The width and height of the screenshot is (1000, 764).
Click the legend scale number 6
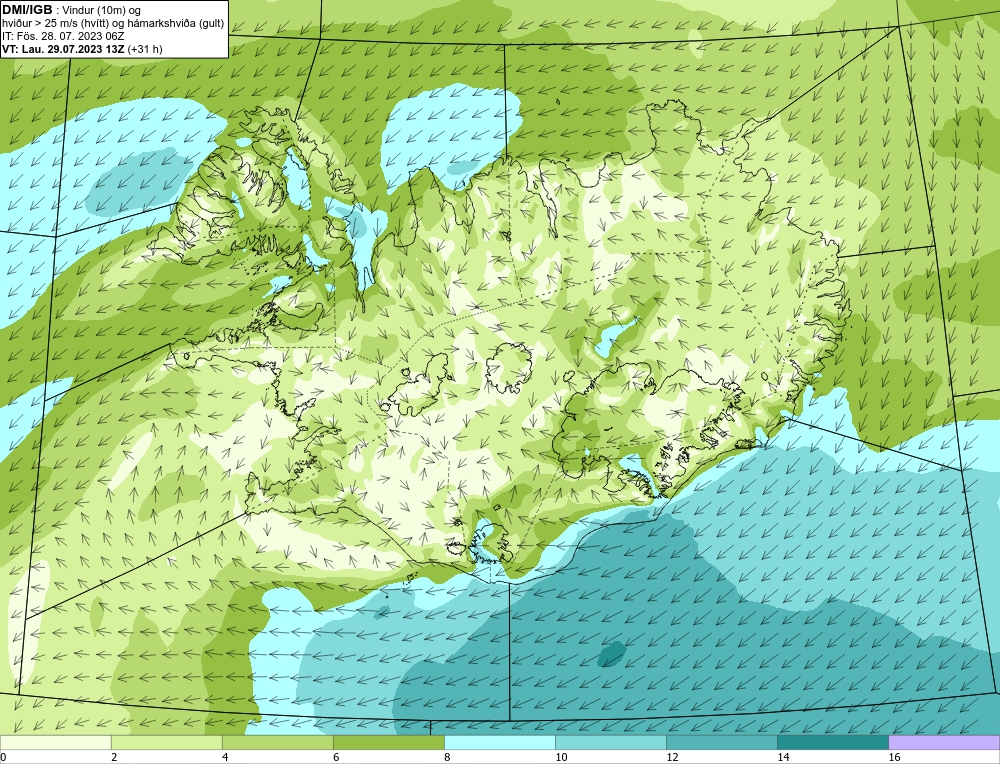tap(336, 757)
